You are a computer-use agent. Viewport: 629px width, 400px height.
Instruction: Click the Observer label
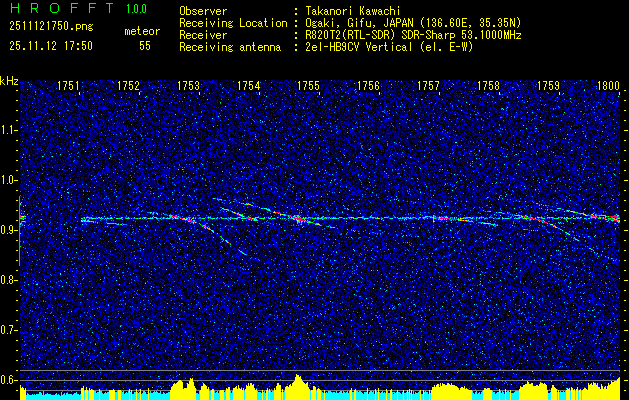tap(203, 11)
